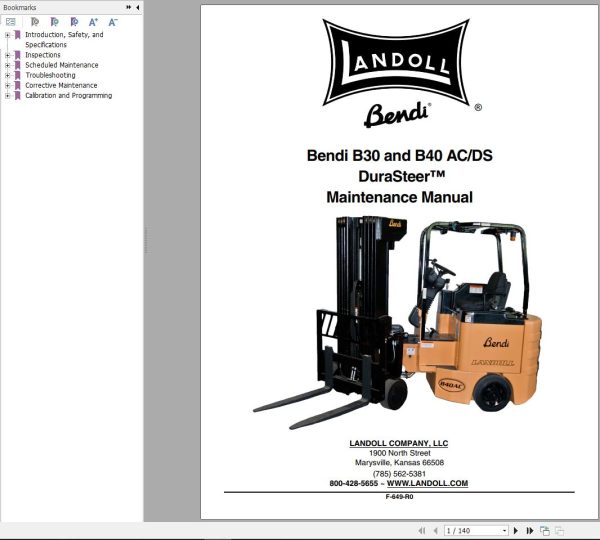Screen dimensions: 600x540
Task: Click the double-arrow expand panel icon
Action: click(129, 7)
